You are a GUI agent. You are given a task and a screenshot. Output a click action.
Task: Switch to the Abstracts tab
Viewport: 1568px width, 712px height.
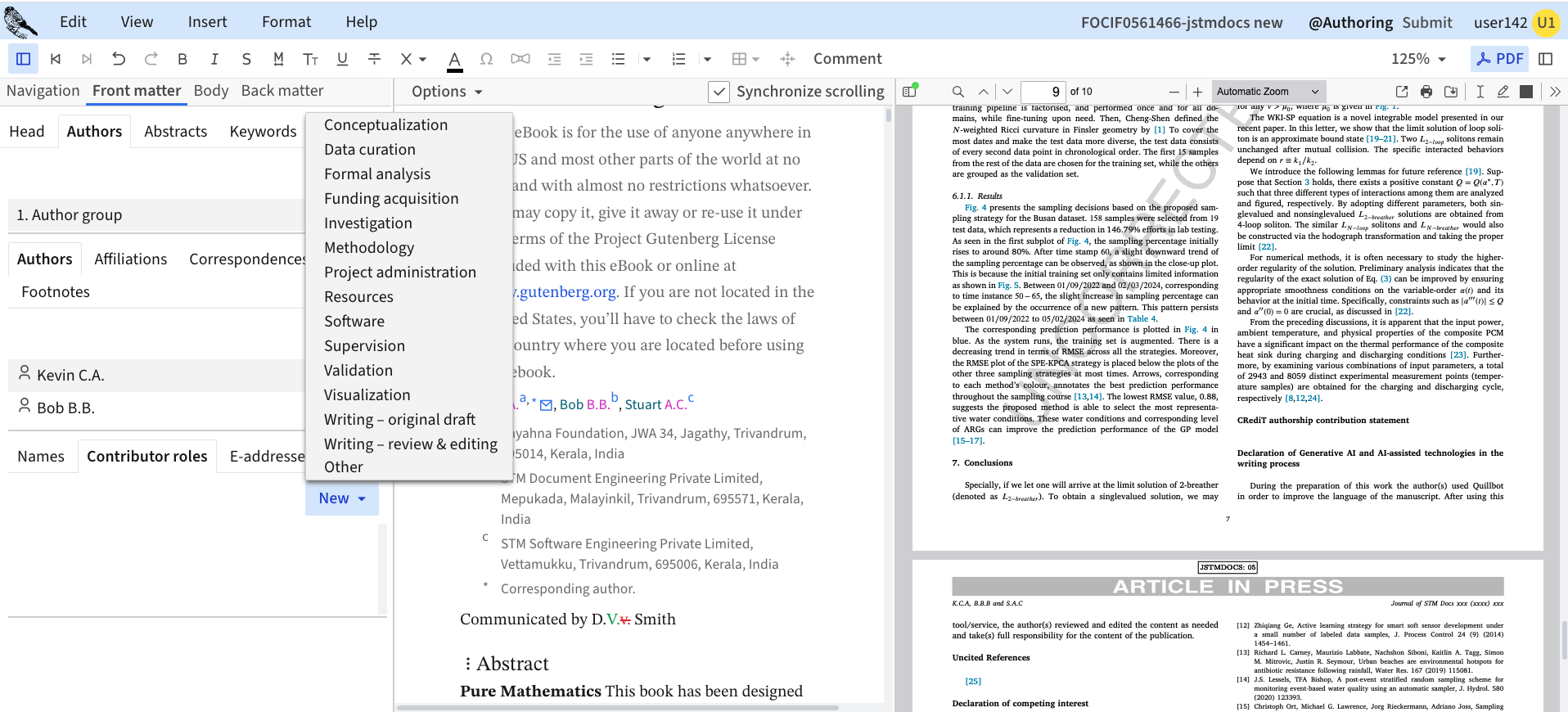tap(175, 132)
